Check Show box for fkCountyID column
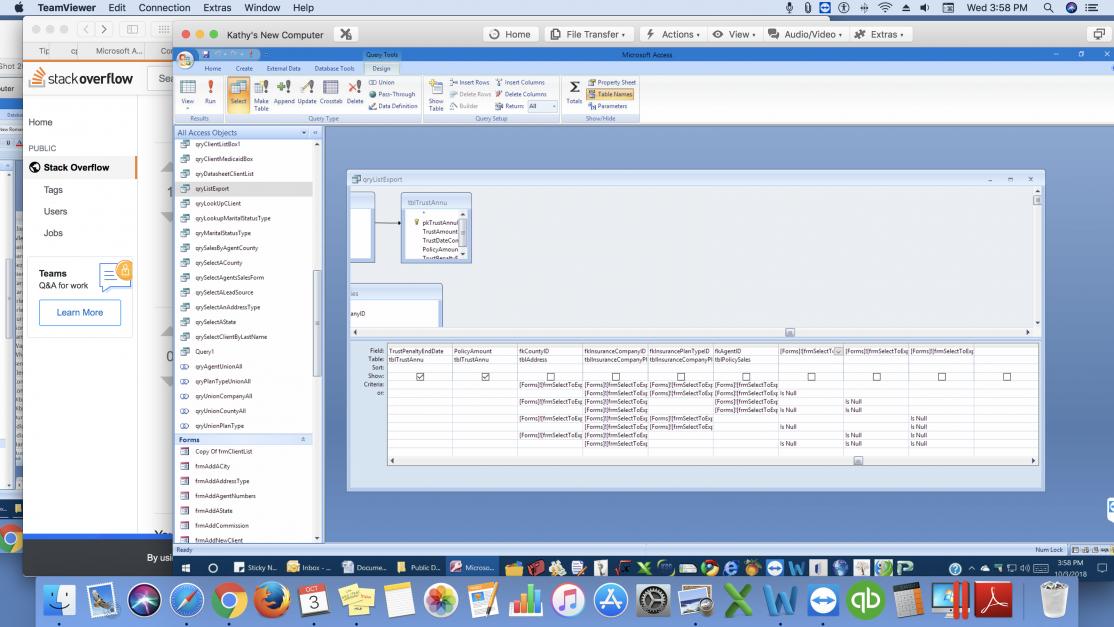1114x627 pixels. (x=551, y=376)
